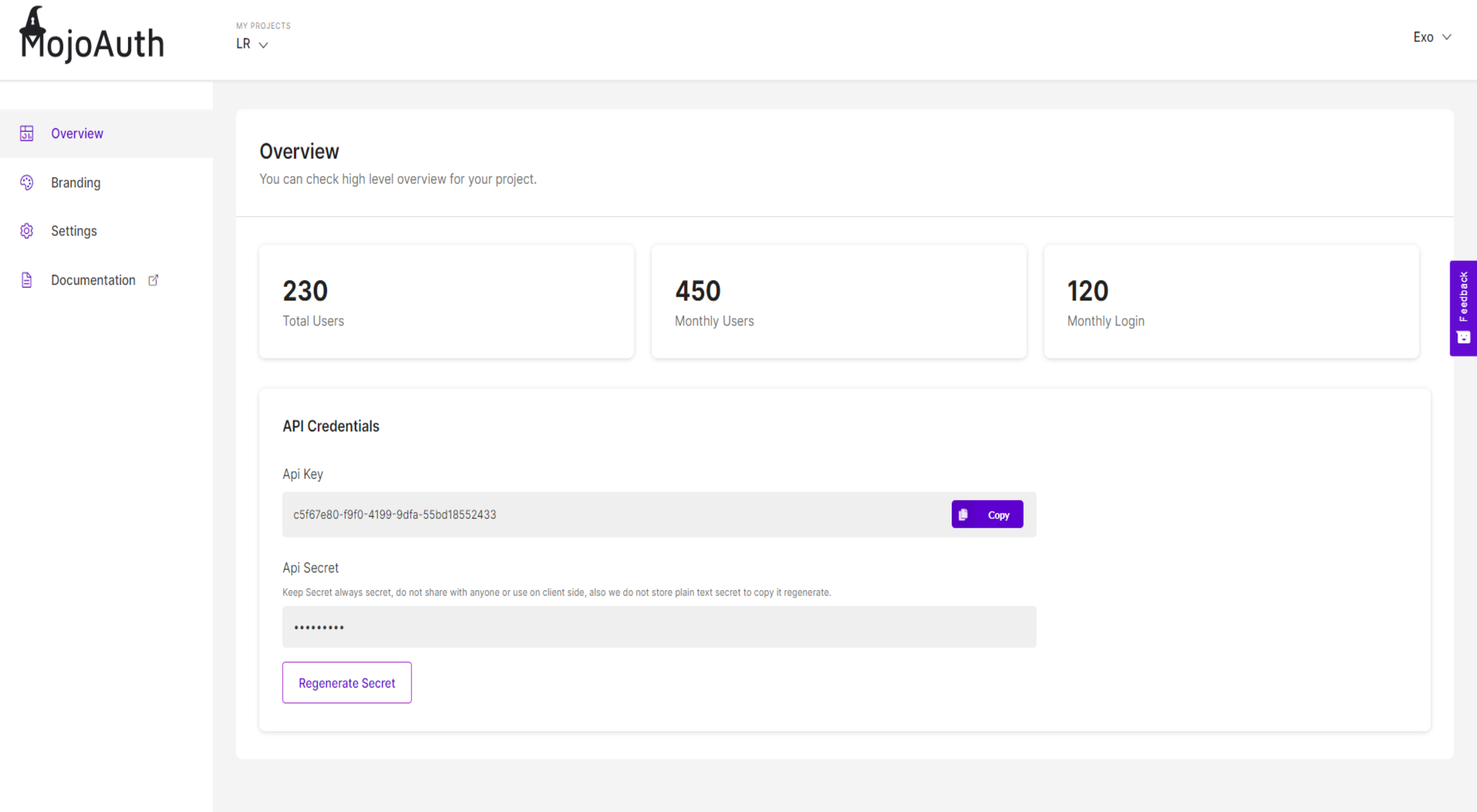Click the Branding palette icon

pyautogui.click(x=26, y=183)
